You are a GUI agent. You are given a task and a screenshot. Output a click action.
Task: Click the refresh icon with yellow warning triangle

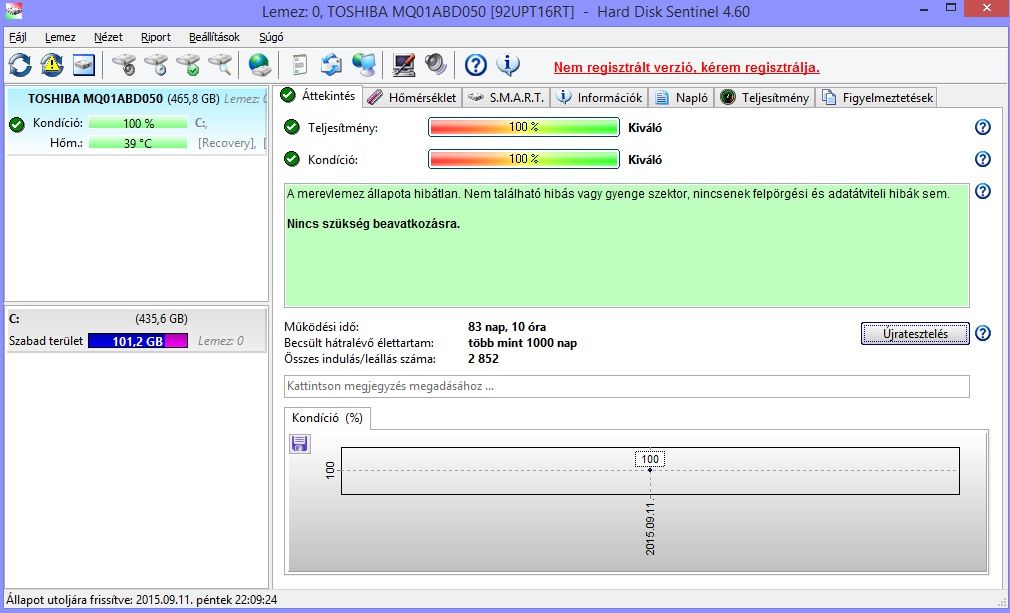[x=52, y=65]
